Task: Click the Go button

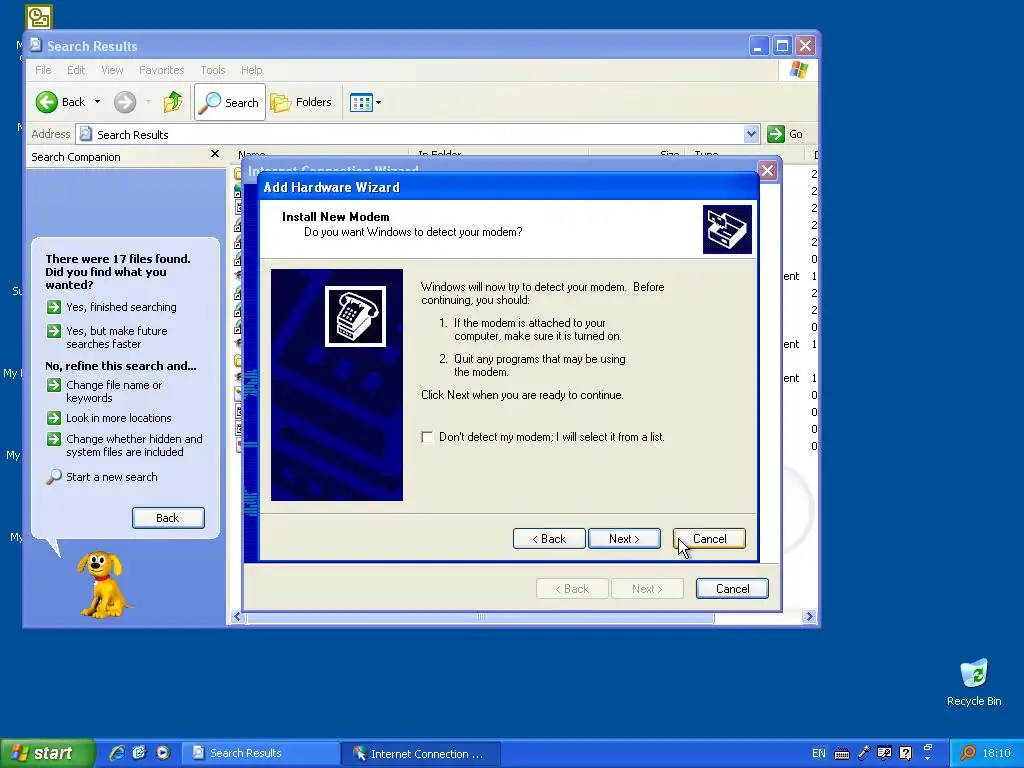Action: tap(786, 134)
